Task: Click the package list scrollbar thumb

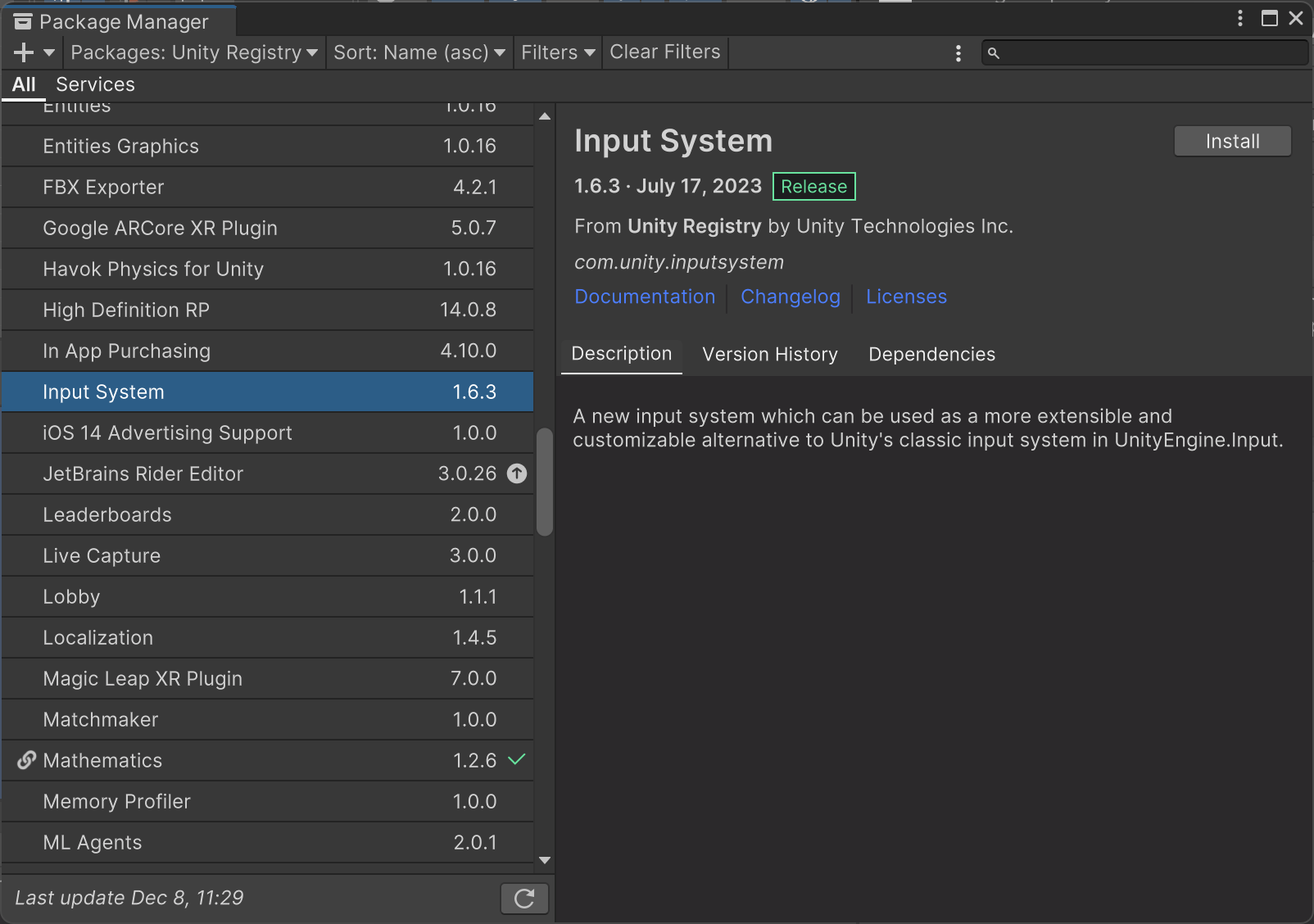Action: [x=545, y=482]
